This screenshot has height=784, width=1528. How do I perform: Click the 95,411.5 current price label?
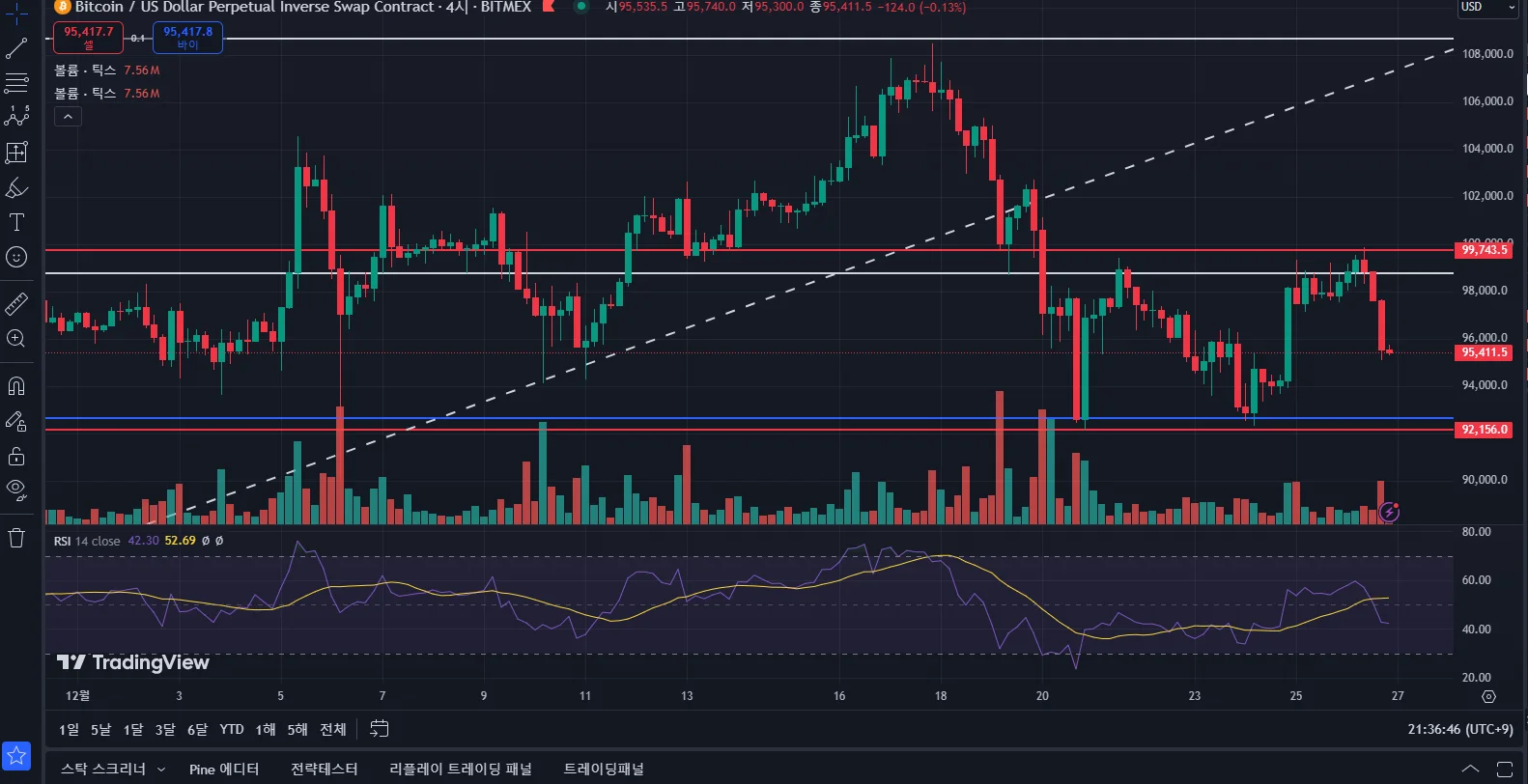click(x=1485, y=352)
